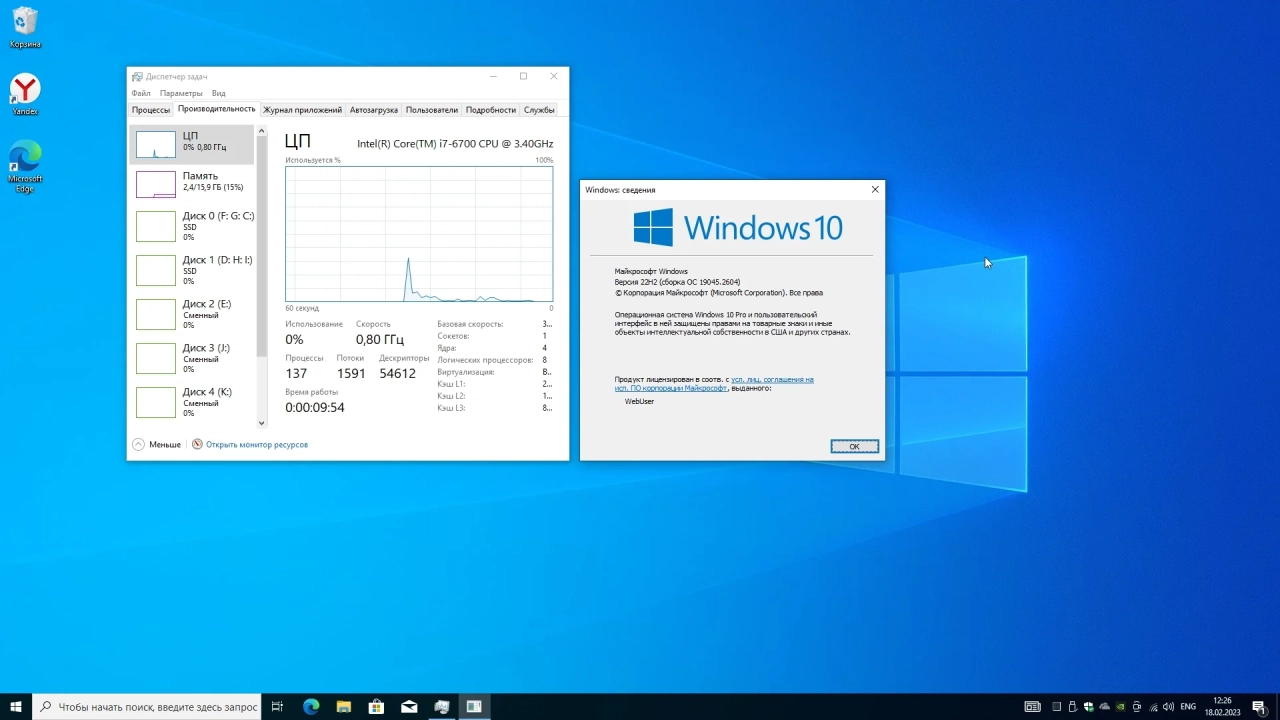Open the Mail app from the taskbar
The height and width of the screenshot is (720, 1280).
[x=409, y=707]
